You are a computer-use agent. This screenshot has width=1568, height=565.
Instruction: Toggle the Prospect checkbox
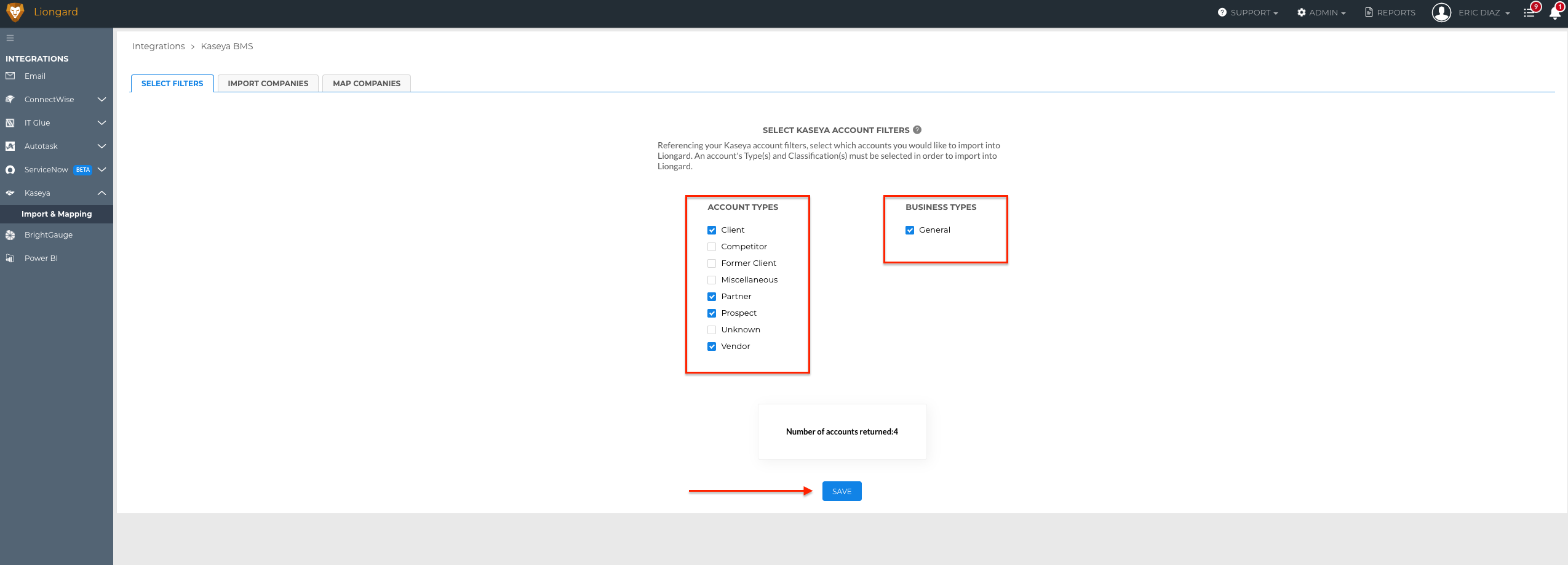712,313
